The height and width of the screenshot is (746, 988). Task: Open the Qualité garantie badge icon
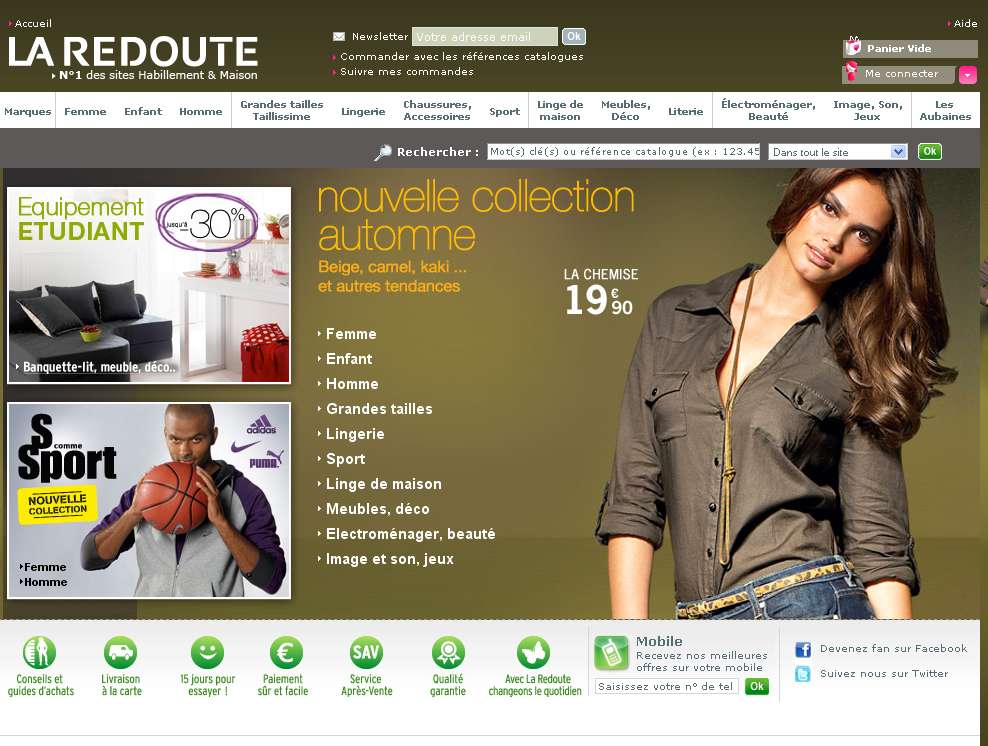click(x=448, y=653)
